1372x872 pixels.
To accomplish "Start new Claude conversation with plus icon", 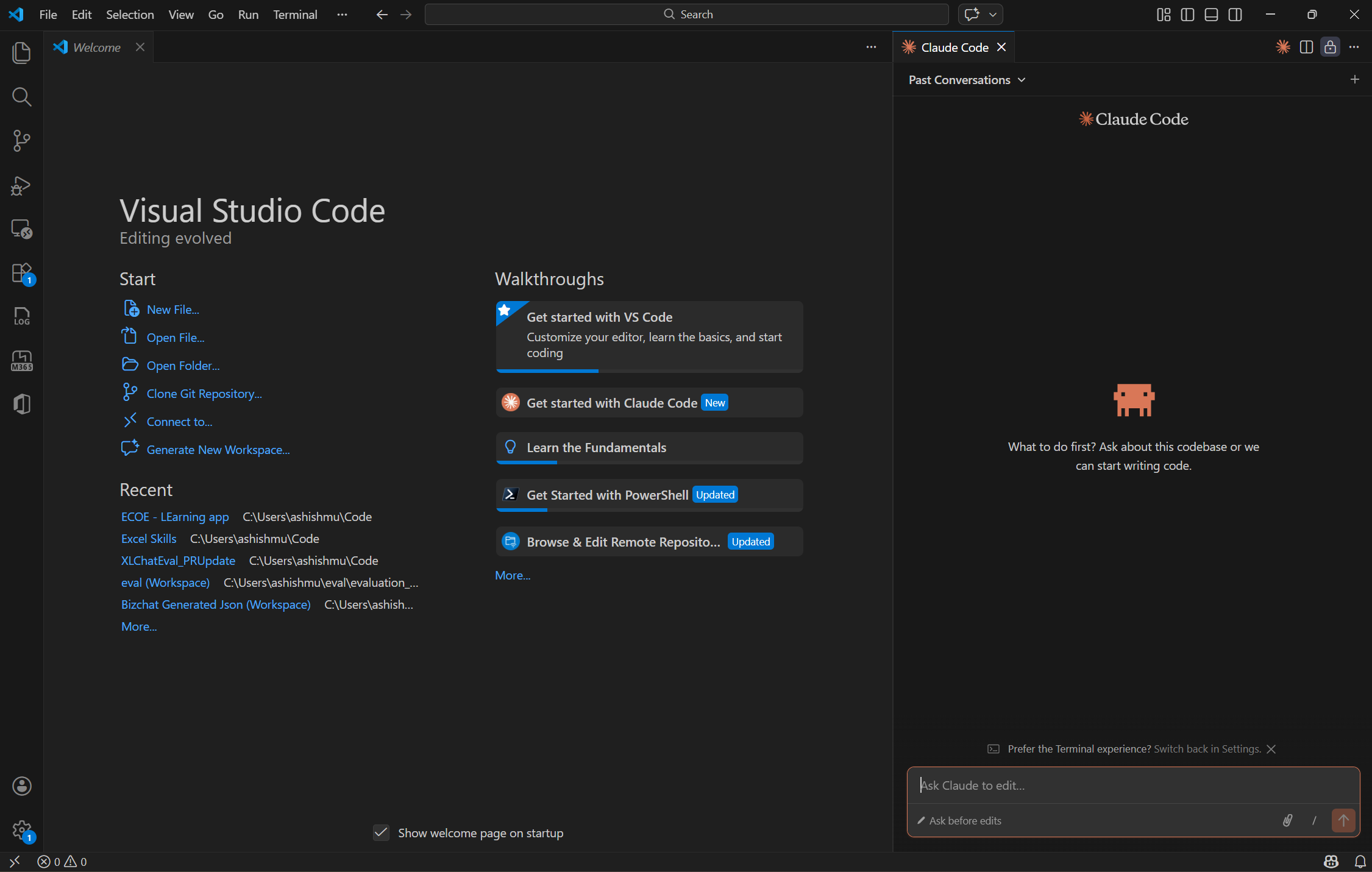I will (x=1354, y=79).
